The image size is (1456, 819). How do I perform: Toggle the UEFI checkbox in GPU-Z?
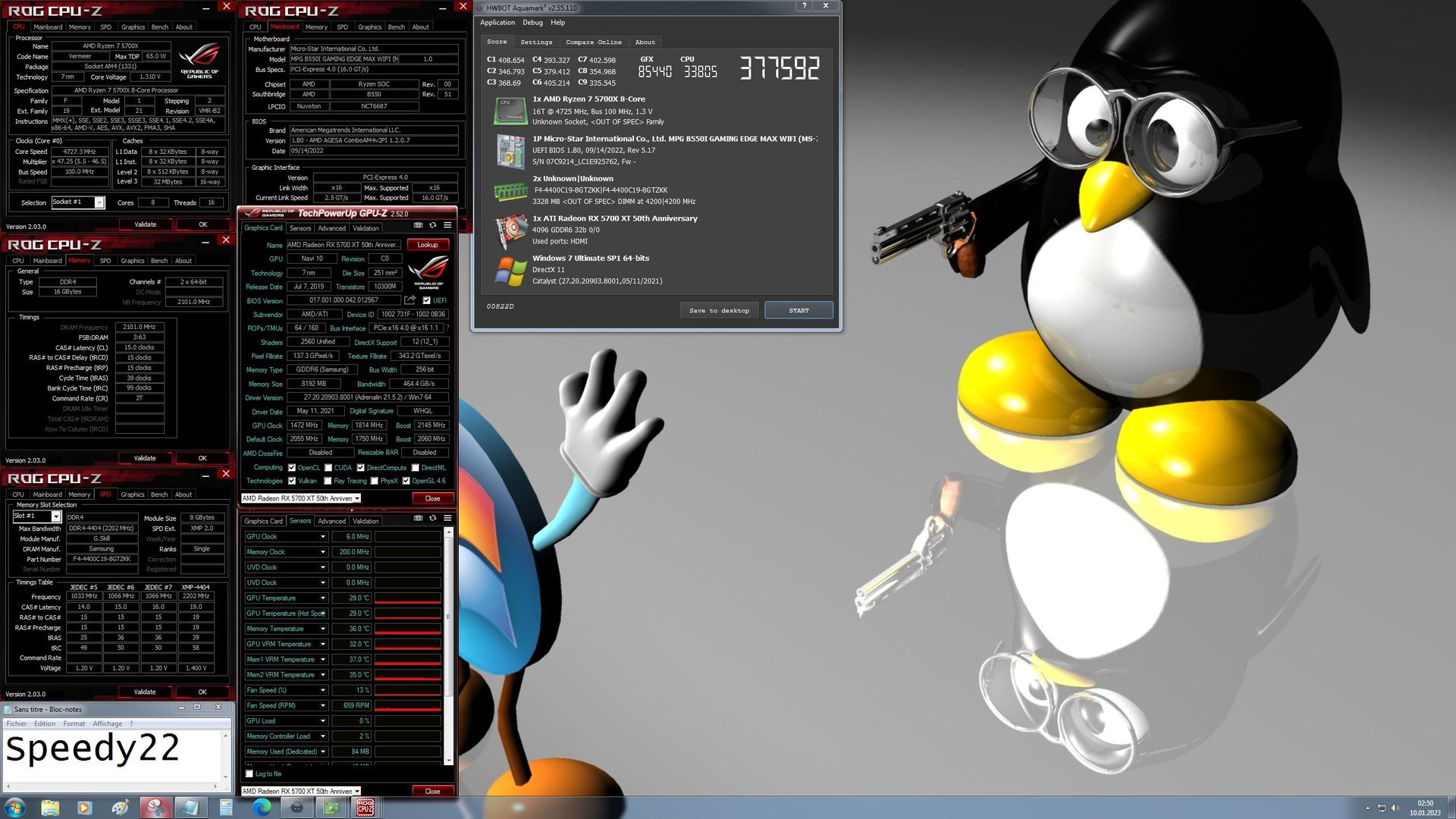(x=427, y=300)
